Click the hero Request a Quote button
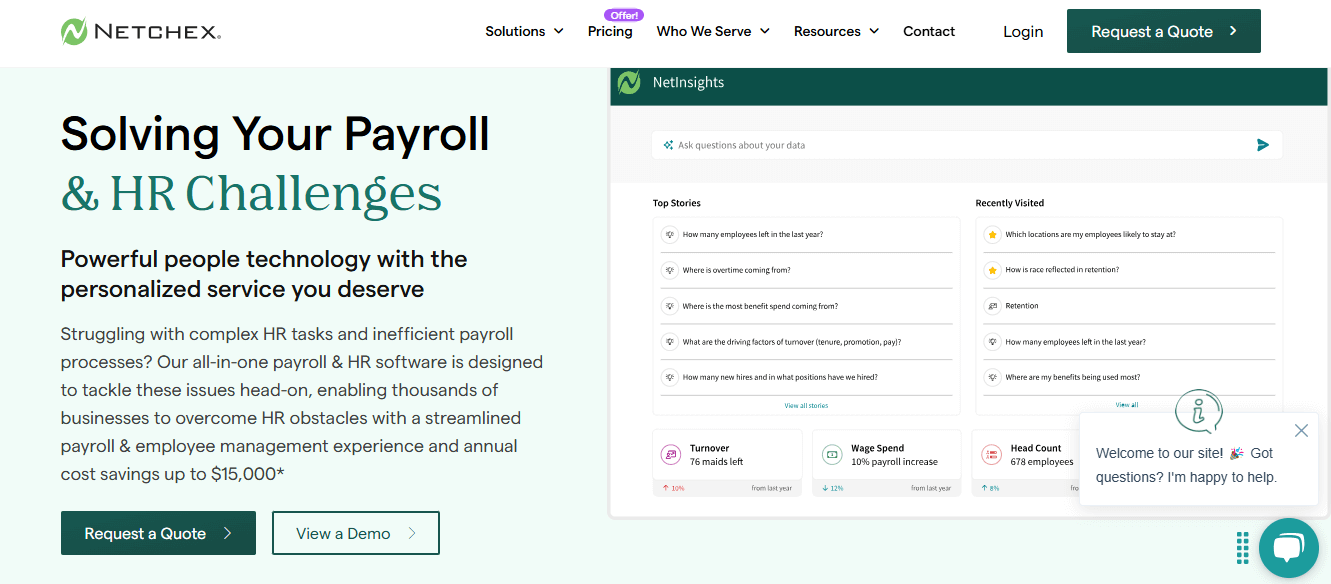The width and height of the screenshot is (1331, 584). [x=158, y=533]
